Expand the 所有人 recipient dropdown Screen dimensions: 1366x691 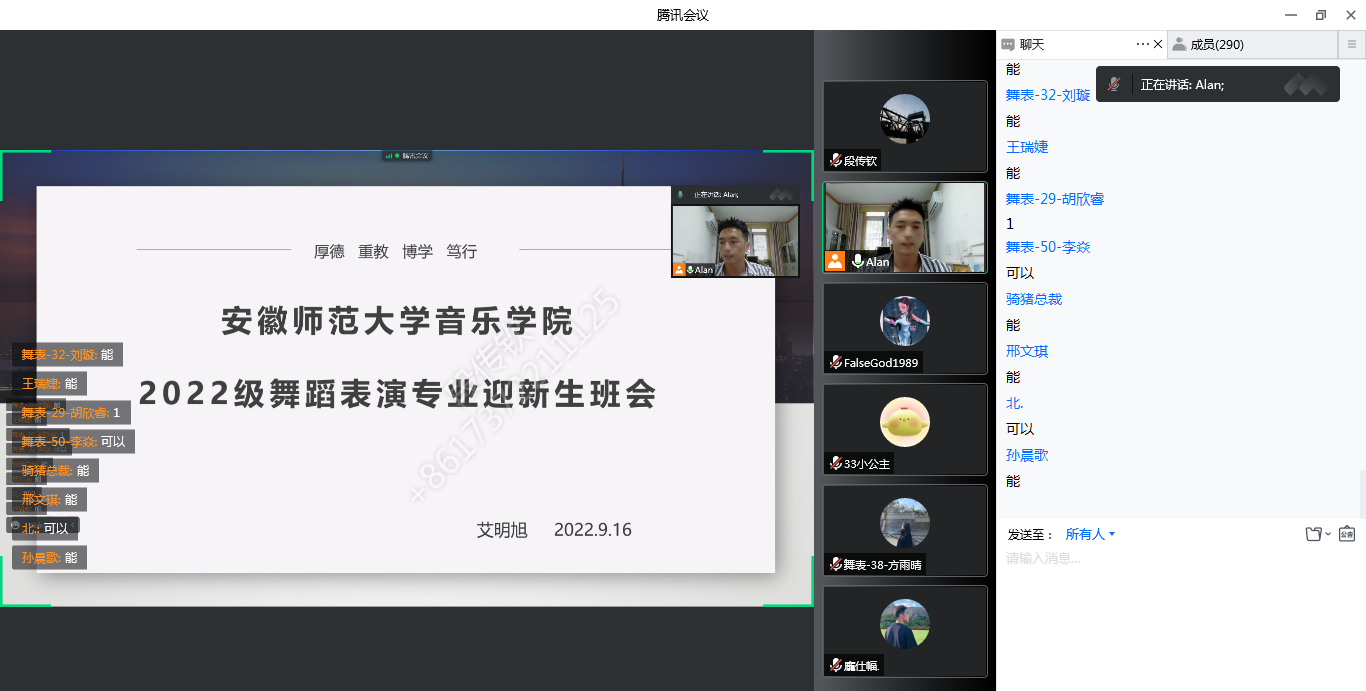pos(1090,534)
